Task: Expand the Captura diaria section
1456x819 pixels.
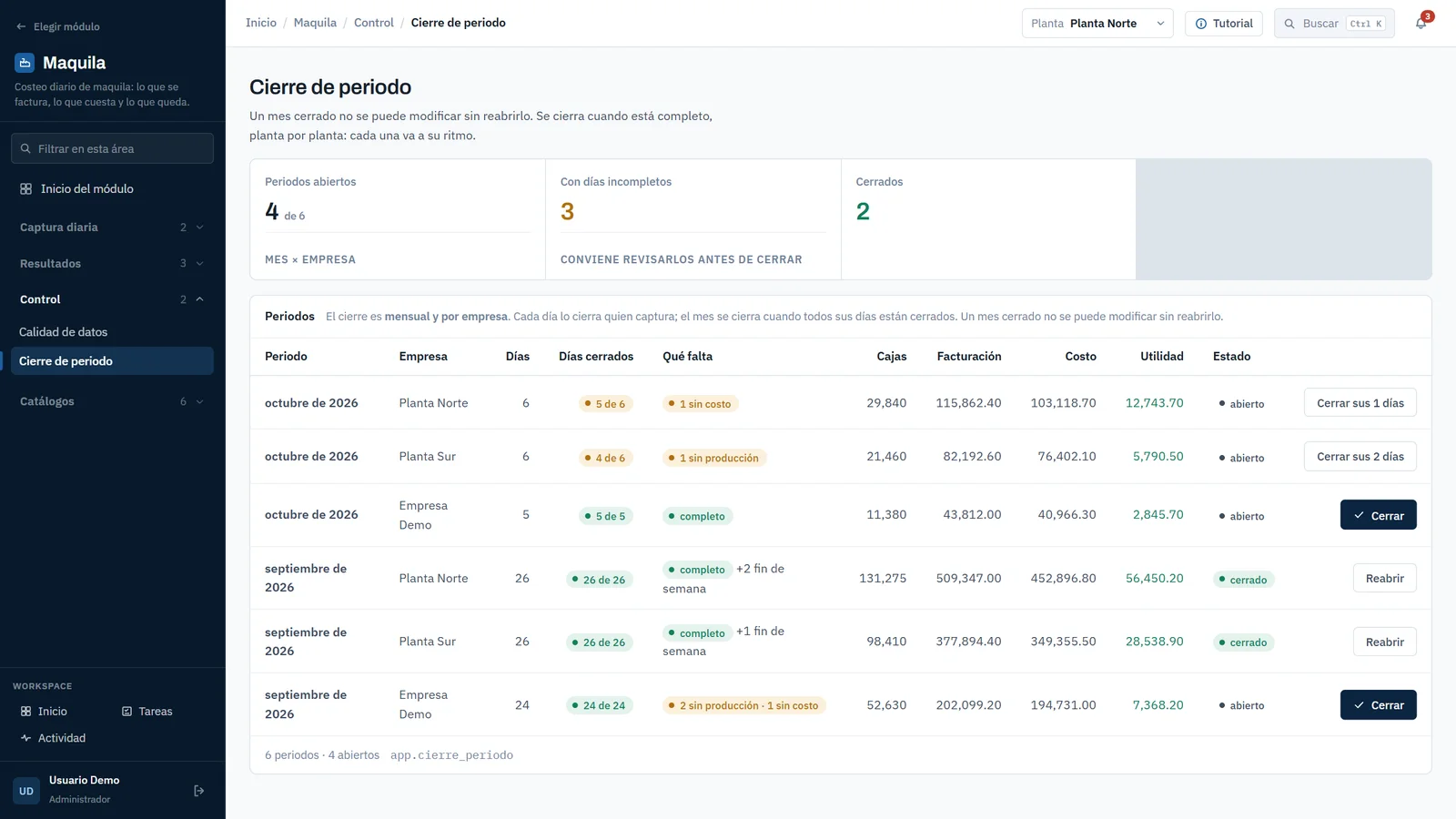Action: click(x=111, y=227)
